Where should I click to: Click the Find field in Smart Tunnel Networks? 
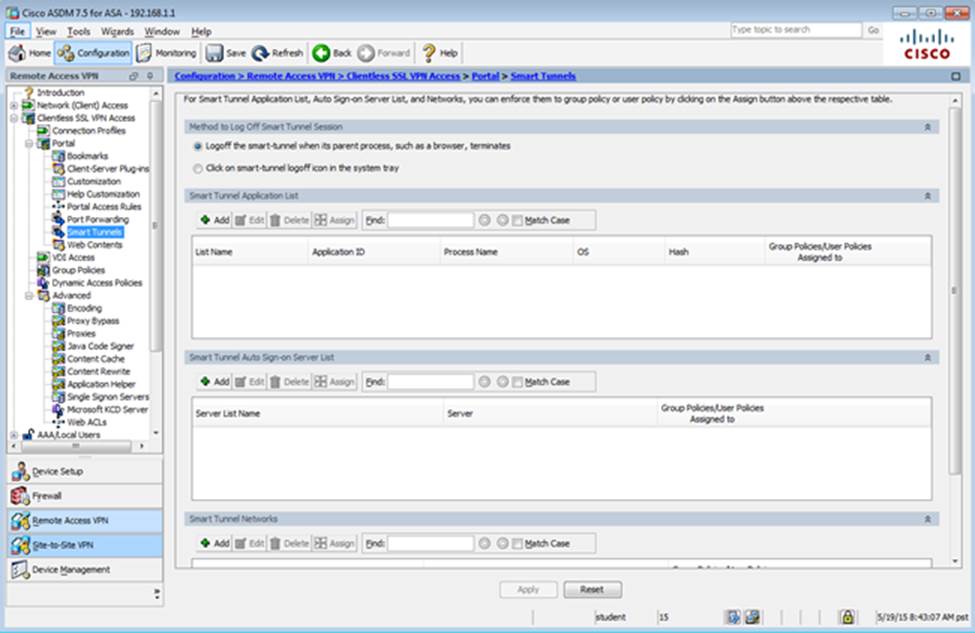(430, 543)
